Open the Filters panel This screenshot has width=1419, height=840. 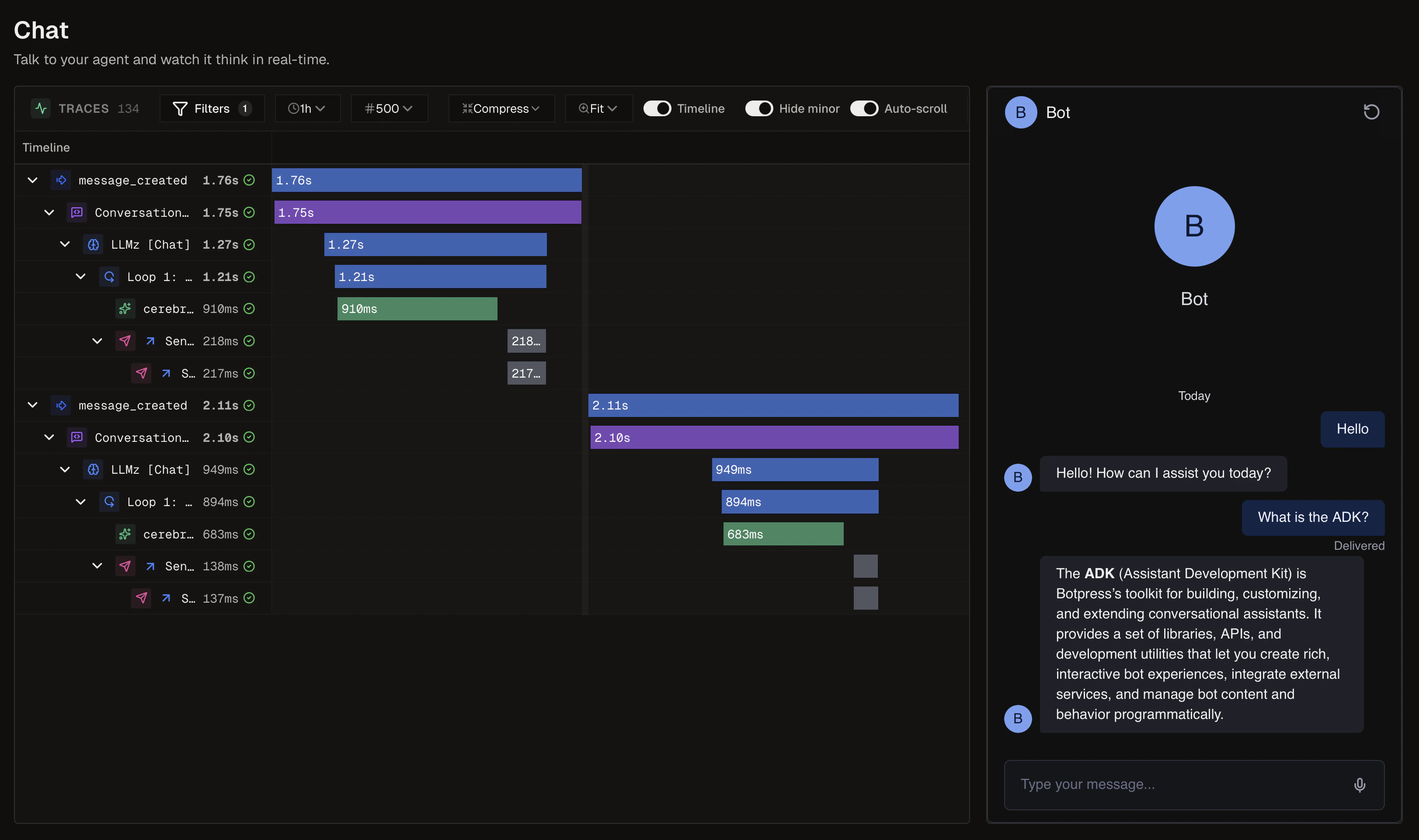click(212, 108)
